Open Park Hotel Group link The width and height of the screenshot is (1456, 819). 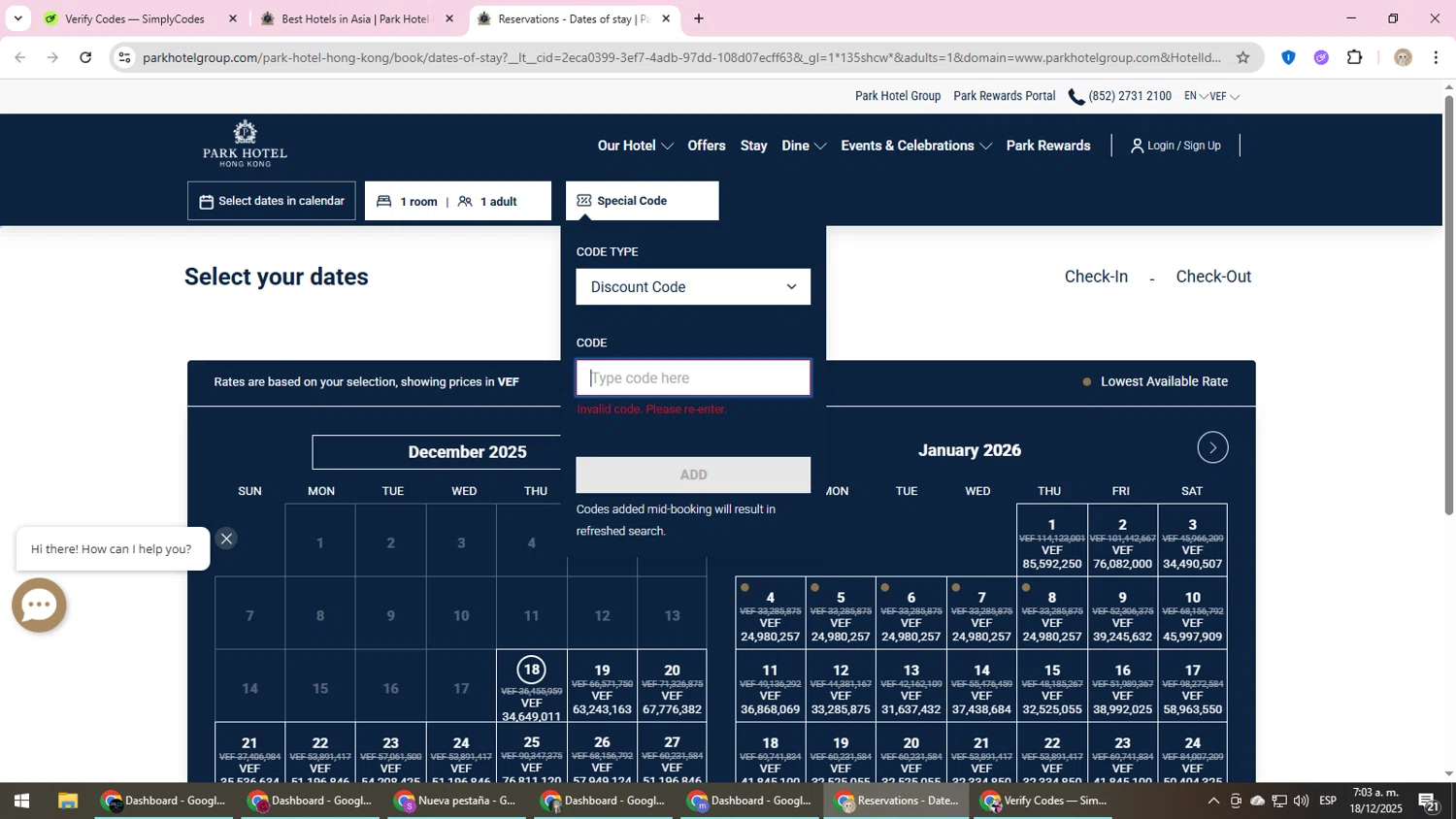898,96
